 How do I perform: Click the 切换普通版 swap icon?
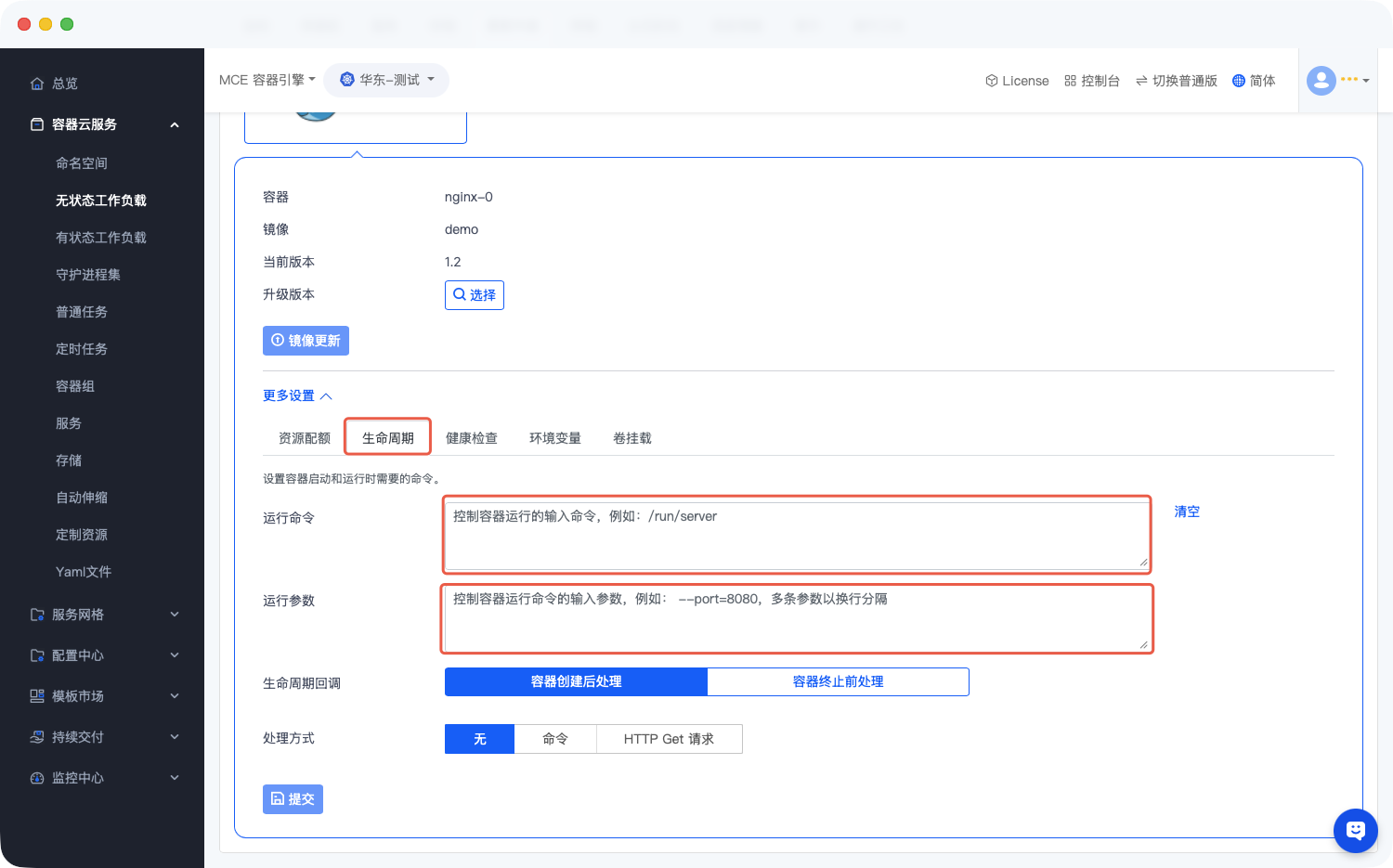(1141, 81)
